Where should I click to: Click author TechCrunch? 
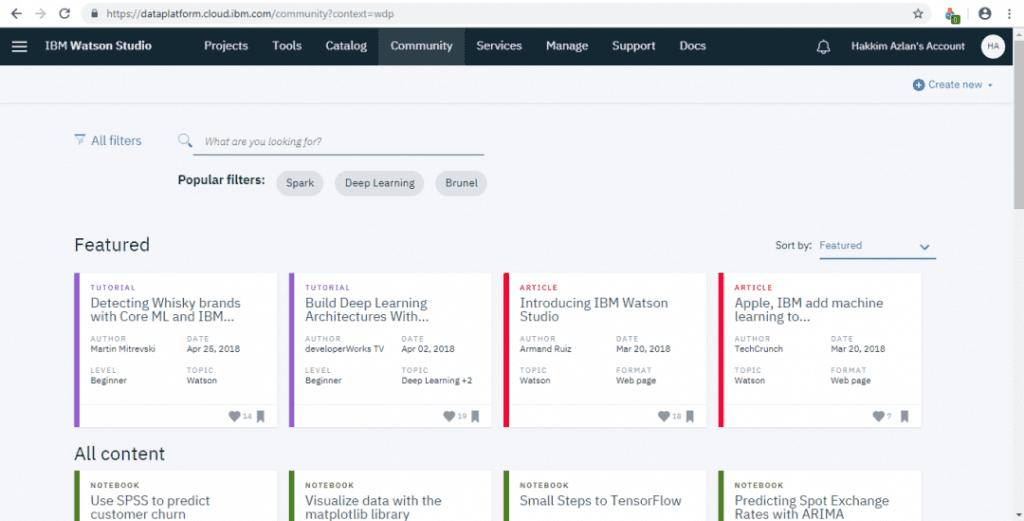758,349
